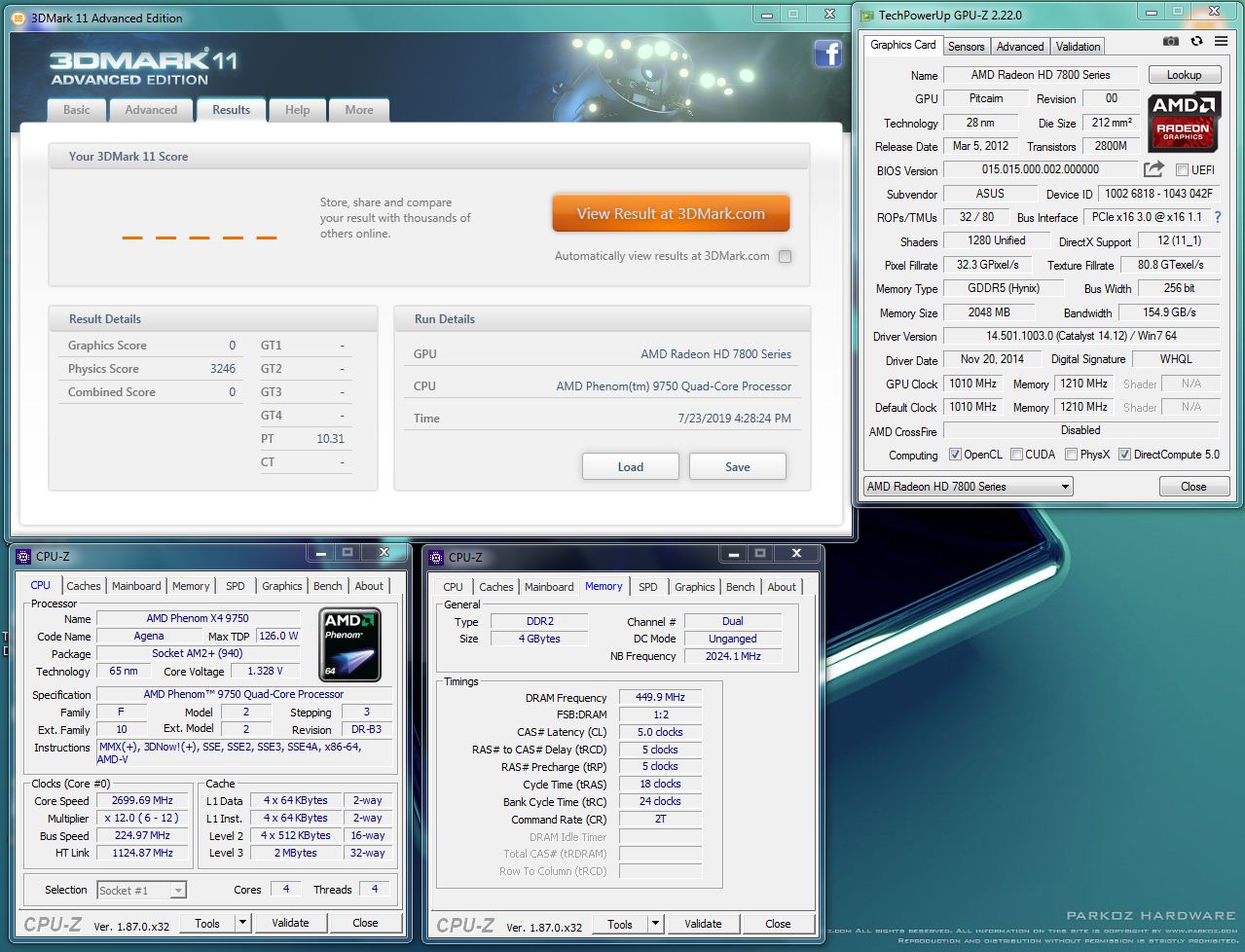
Task: Click the NB Frequency value 2024.1 MHz
Action: (732, 656)
